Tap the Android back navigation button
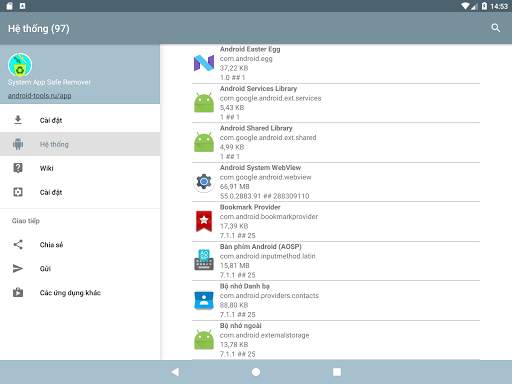This screenshot has width=512, height=384. click(x=175, y=372)
